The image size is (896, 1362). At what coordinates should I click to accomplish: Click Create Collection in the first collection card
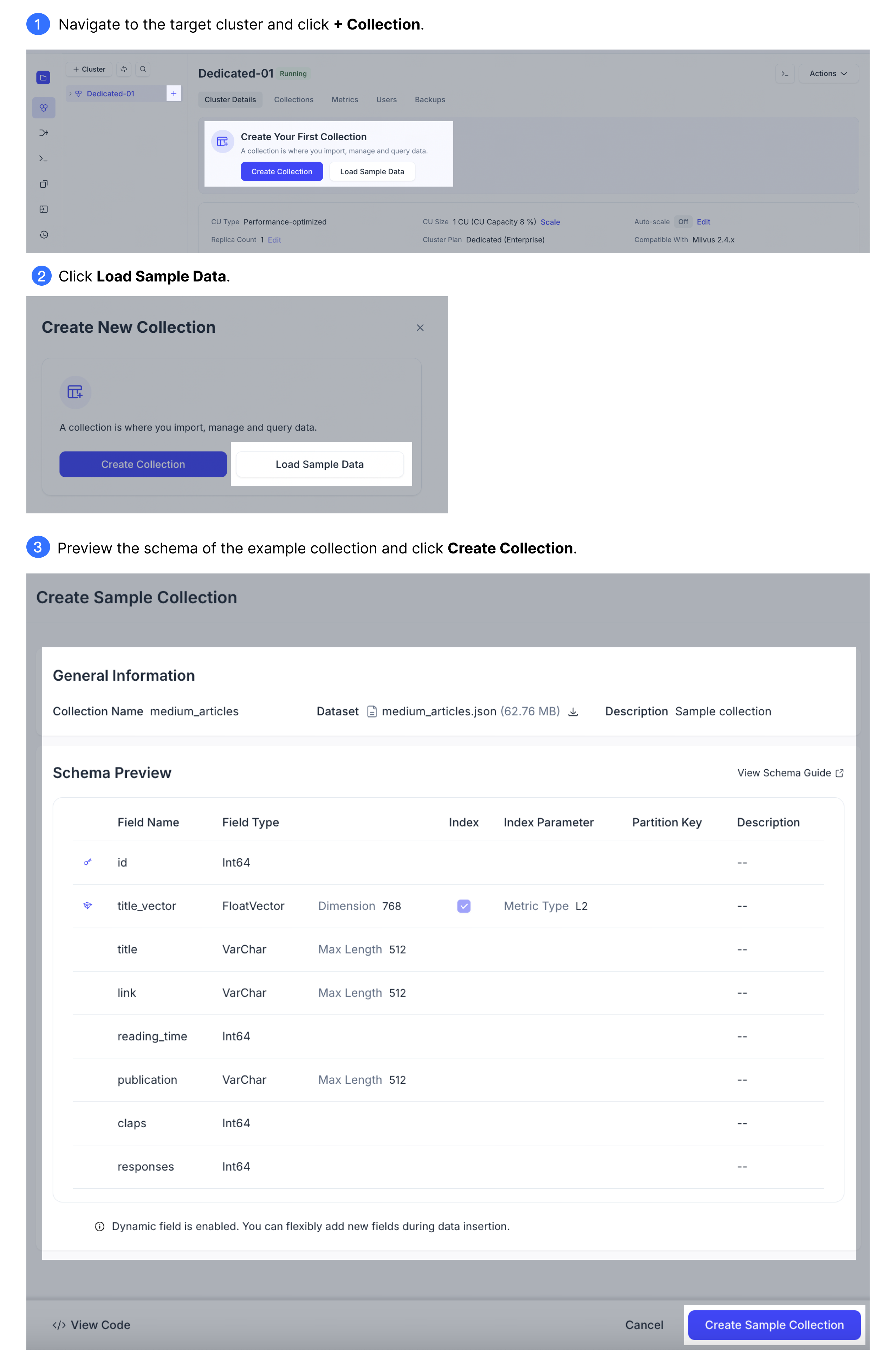coord(281,172)
